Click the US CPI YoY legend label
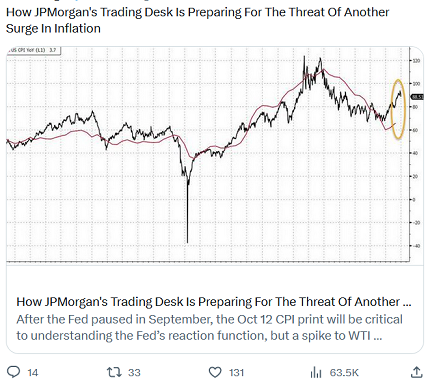Viewport: 428px width, 384px height. point(33,50)
